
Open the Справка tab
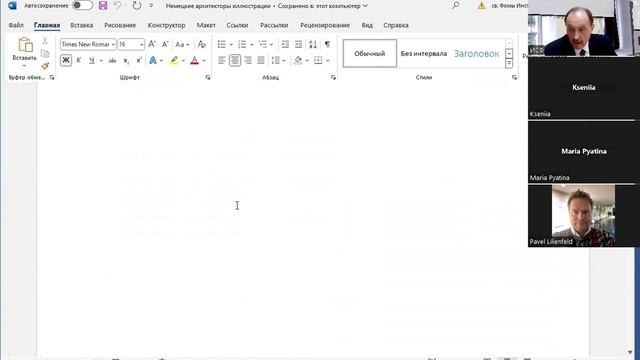(396, 25)
